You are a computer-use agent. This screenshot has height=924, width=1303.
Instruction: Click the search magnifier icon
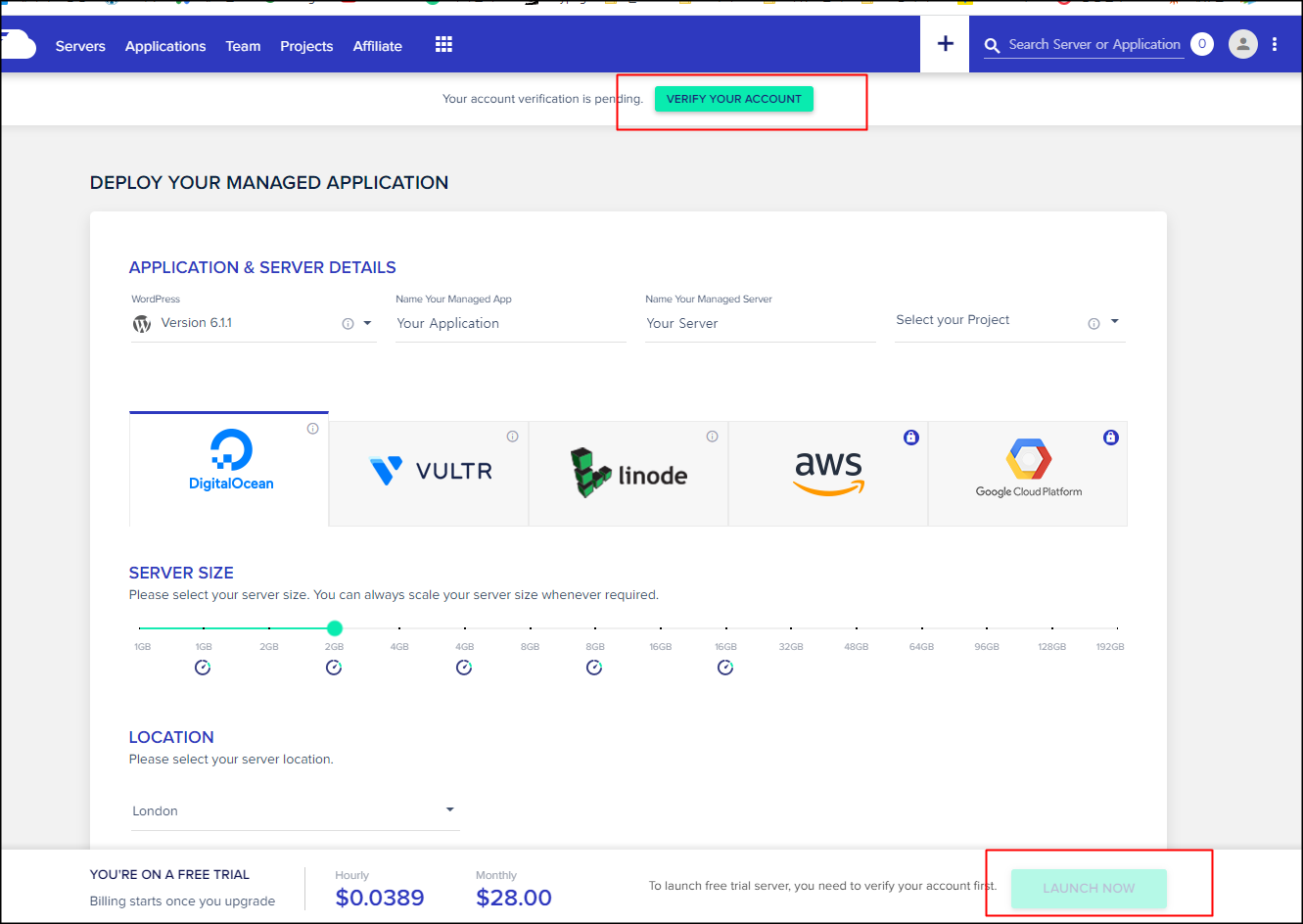[x=992, y=46]
